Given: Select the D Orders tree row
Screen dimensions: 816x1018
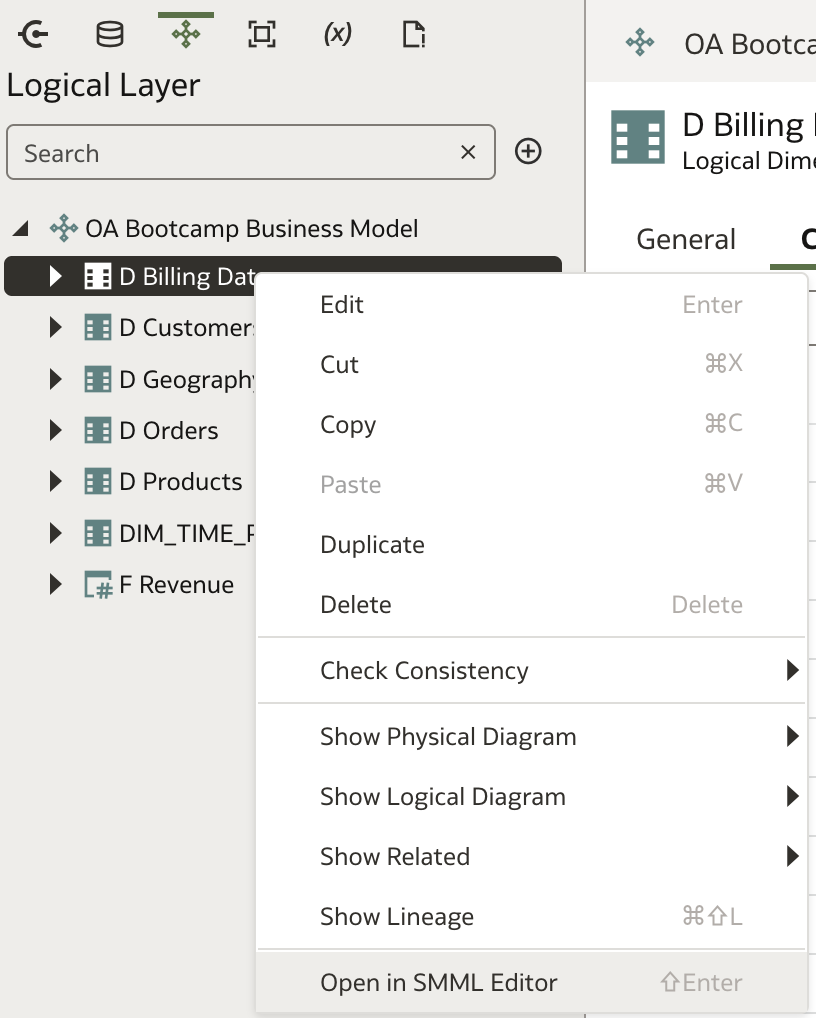Looking at the screenshot, I should (169, 430).
